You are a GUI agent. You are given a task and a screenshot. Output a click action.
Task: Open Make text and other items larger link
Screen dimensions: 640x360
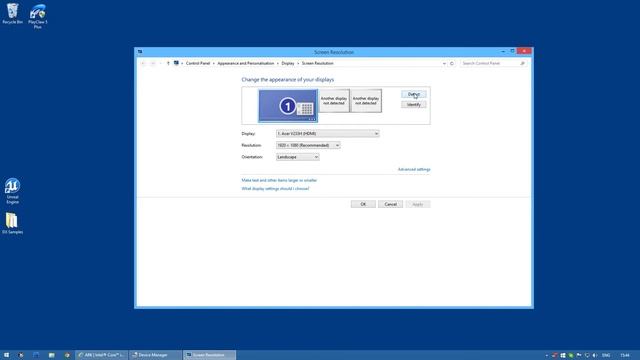(279, 180)
